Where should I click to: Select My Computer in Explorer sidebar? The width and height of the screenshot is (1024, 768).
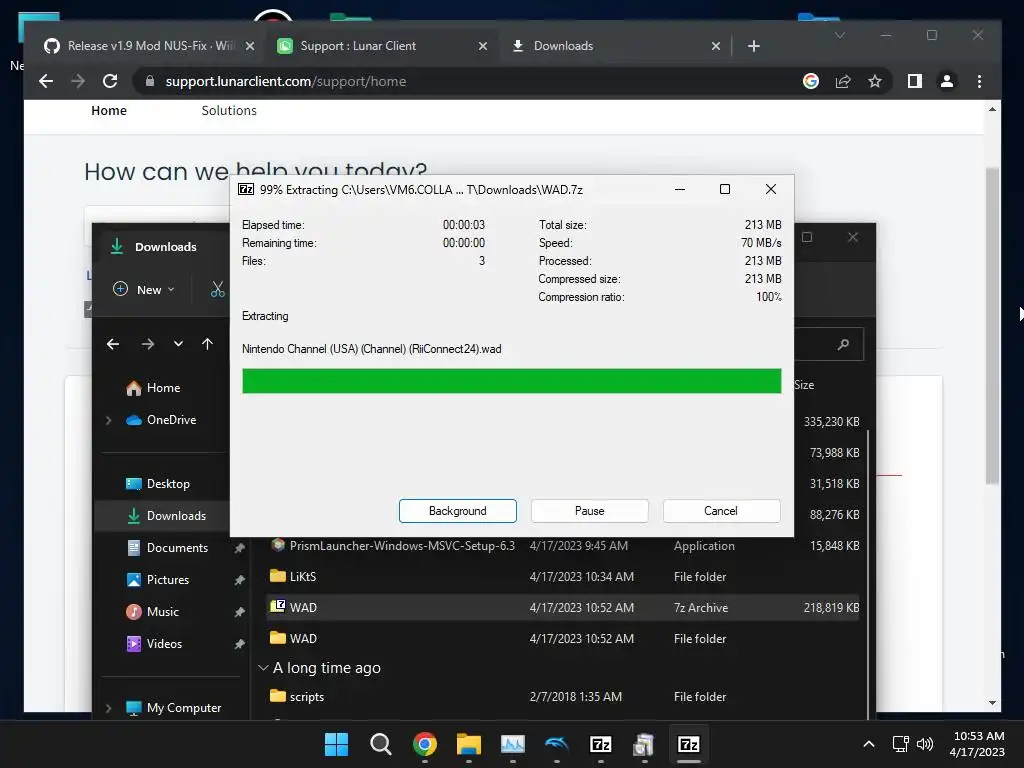point(184,708)
